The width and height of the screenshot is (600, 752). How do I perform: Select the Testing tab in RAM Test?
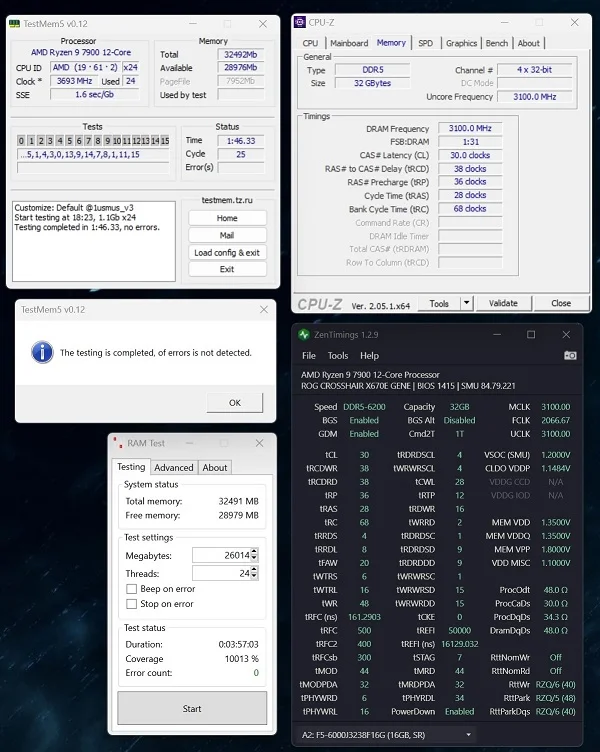[x=131, y=467]
